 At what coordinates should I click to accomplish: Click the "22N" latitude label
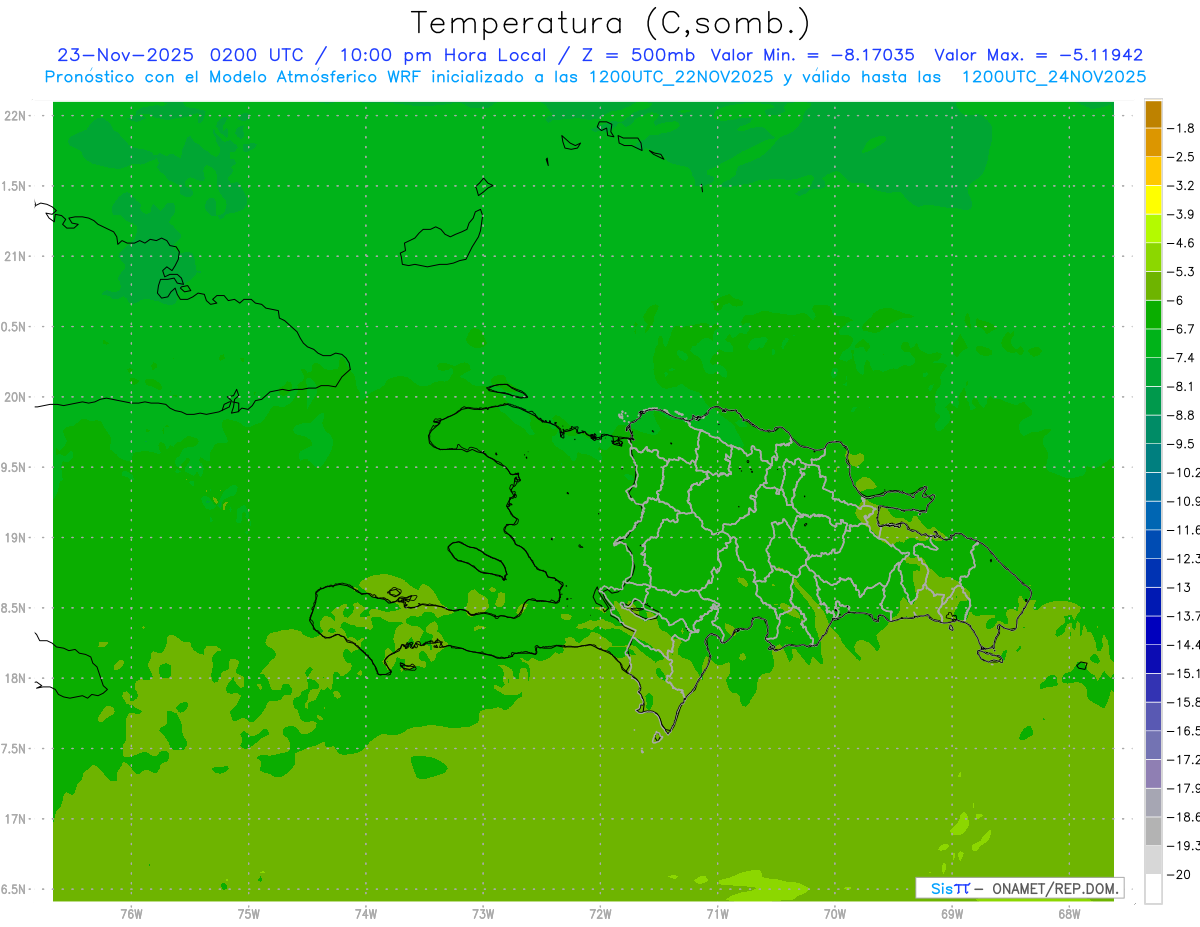click(15, 116)
